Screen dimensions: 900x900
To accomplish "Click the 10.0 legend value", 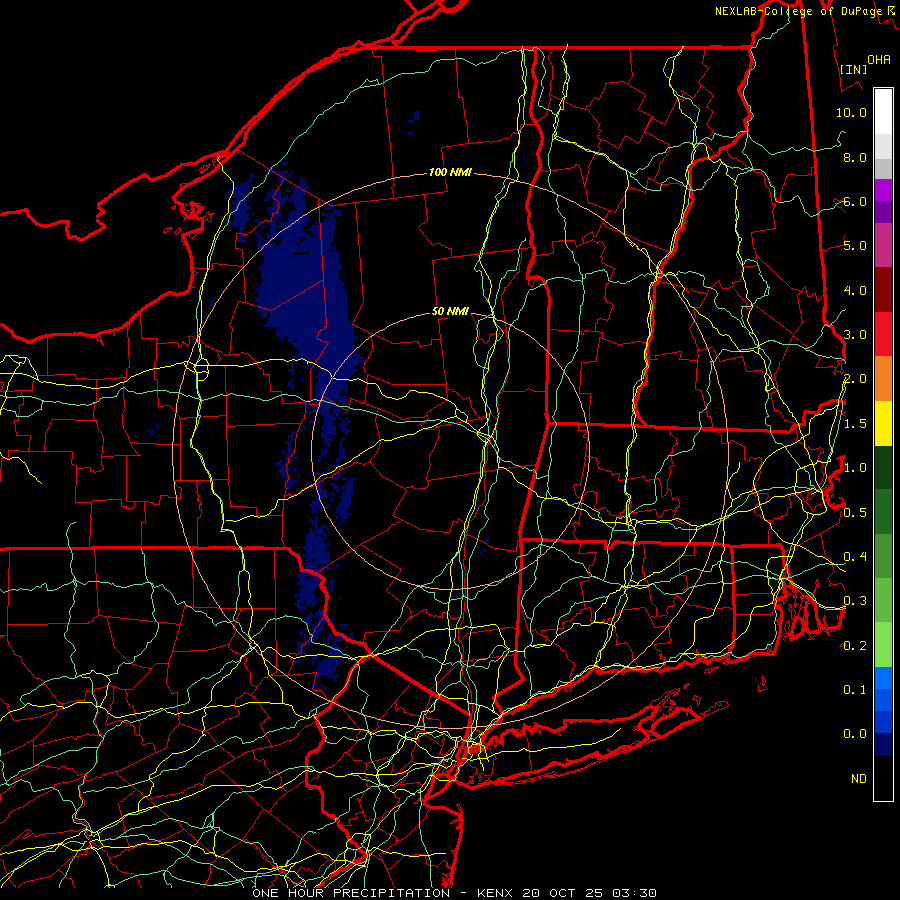I will tap(851, 112).
